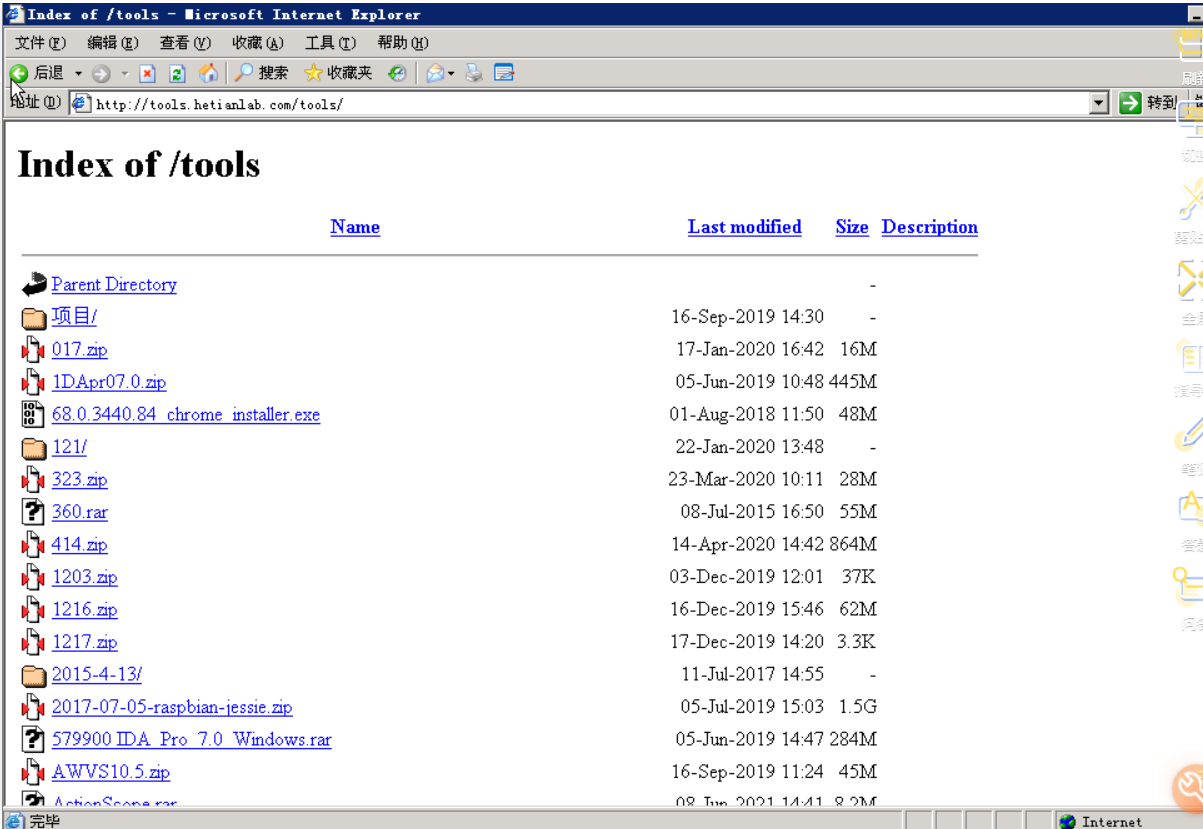Click the AWVS10.5.zip link
Viewport: 1203px width, 829px height.
point(111,772)
